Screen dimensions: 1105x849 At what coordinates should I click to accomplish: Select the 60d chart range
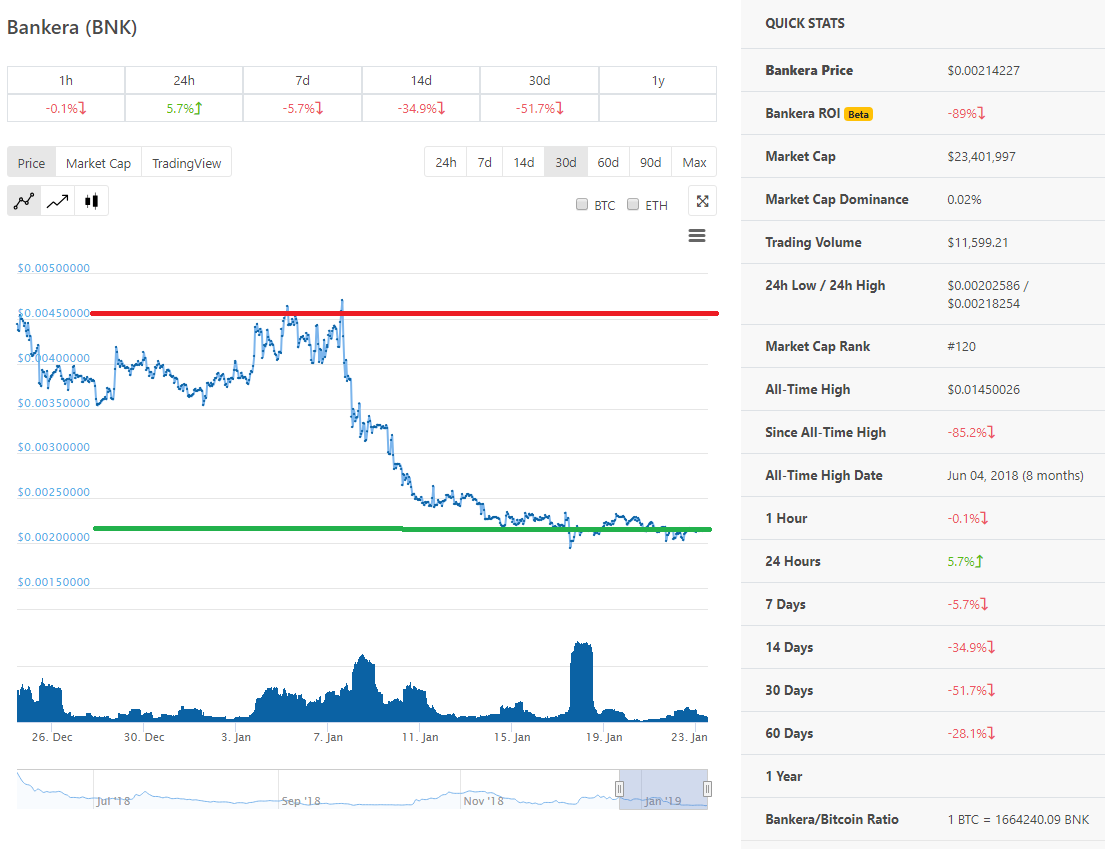coord(608,162)
